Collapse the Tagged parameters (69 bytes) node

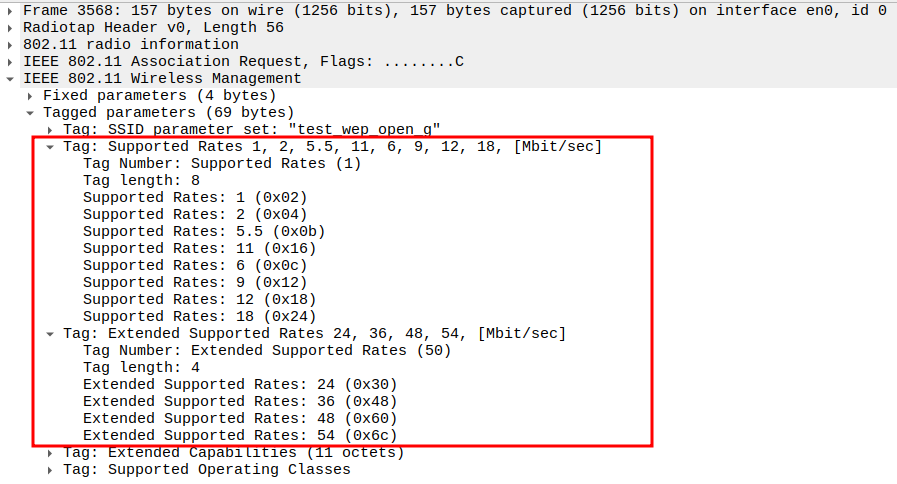[x=31, y=113]
